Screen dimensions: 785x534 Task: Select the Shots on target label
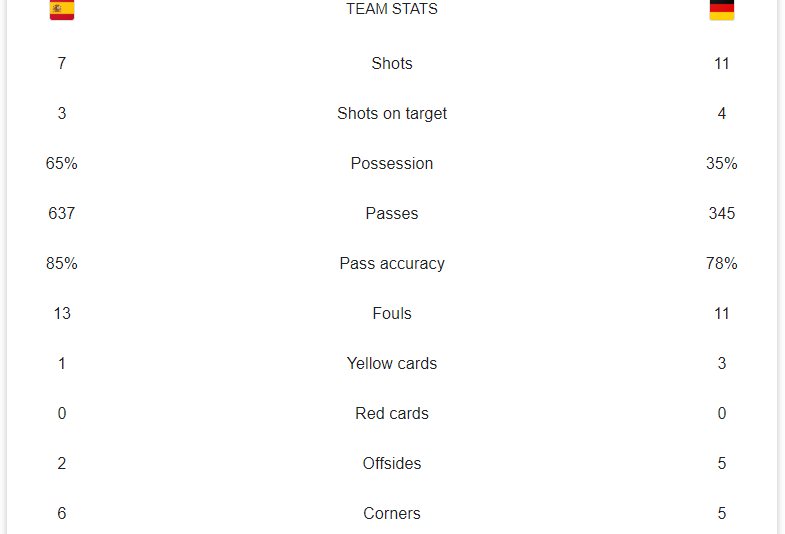(x=392, y=114)
